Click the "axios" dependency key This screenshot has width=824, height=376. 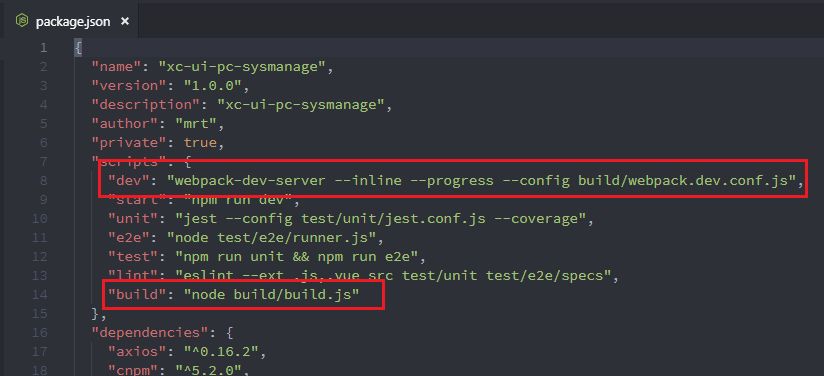138,351
